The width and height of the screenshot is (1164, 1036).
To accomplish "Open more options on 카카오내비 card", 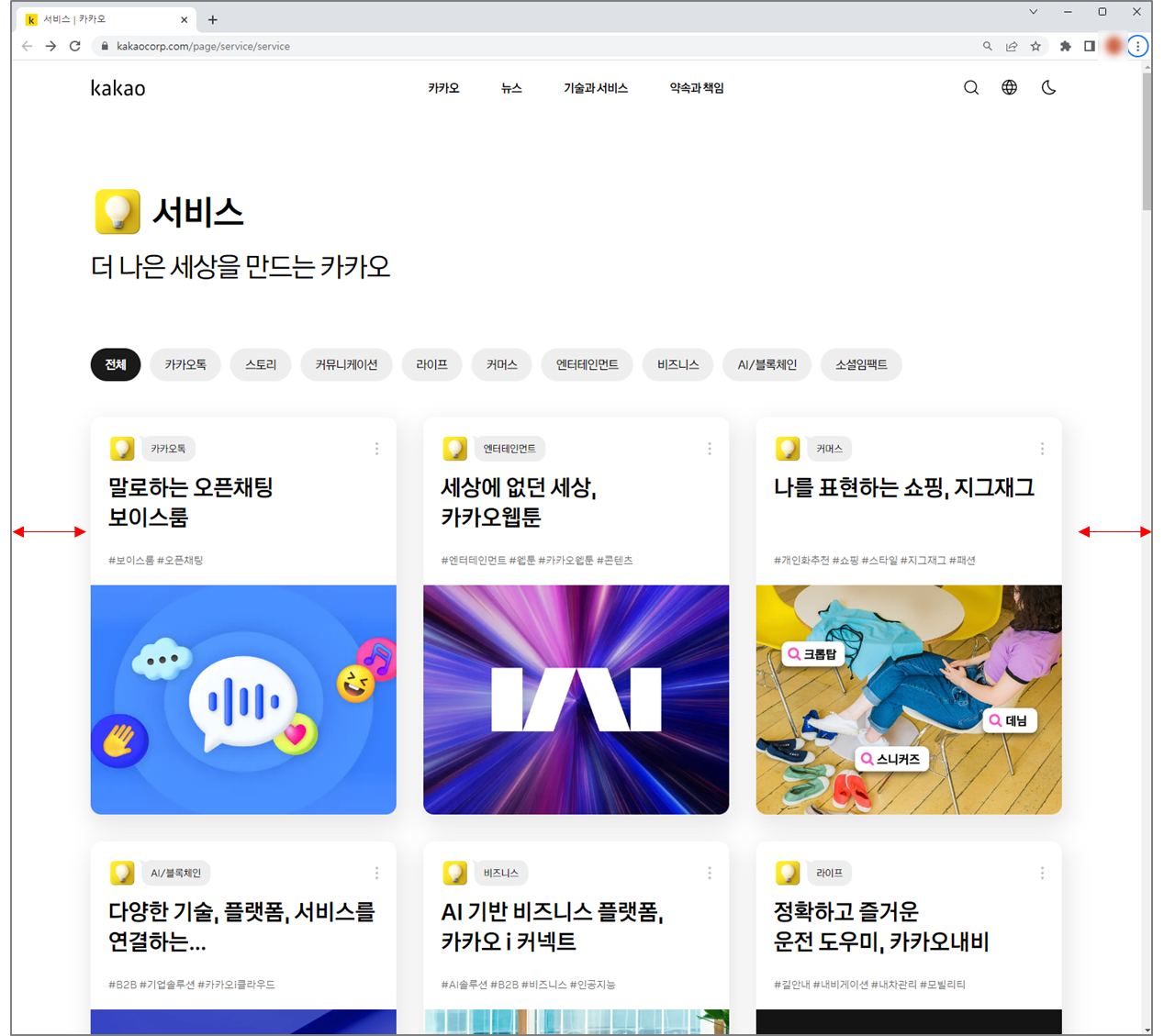I will 1042,873.
